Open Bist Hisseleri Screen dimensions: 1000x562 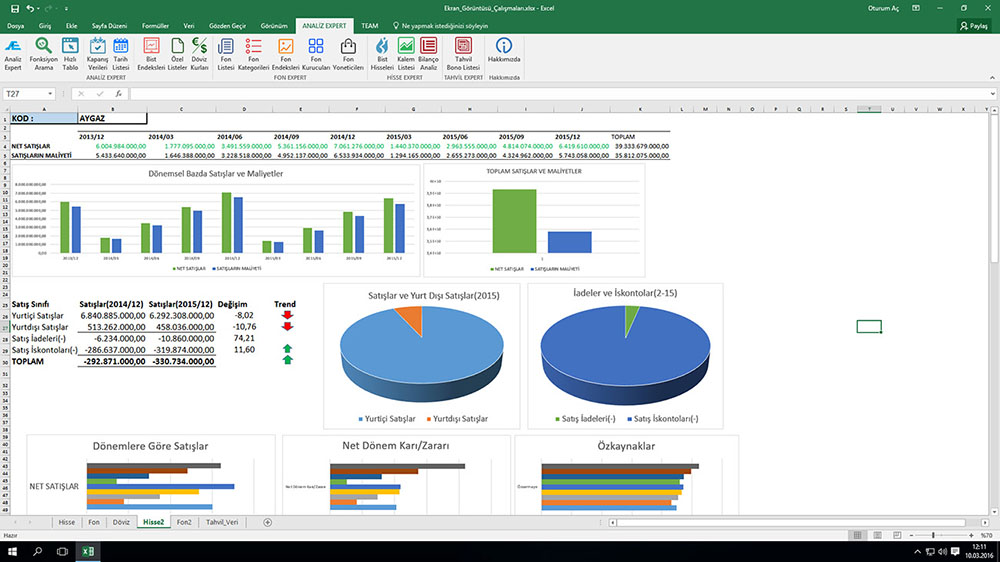pos(382,54)
